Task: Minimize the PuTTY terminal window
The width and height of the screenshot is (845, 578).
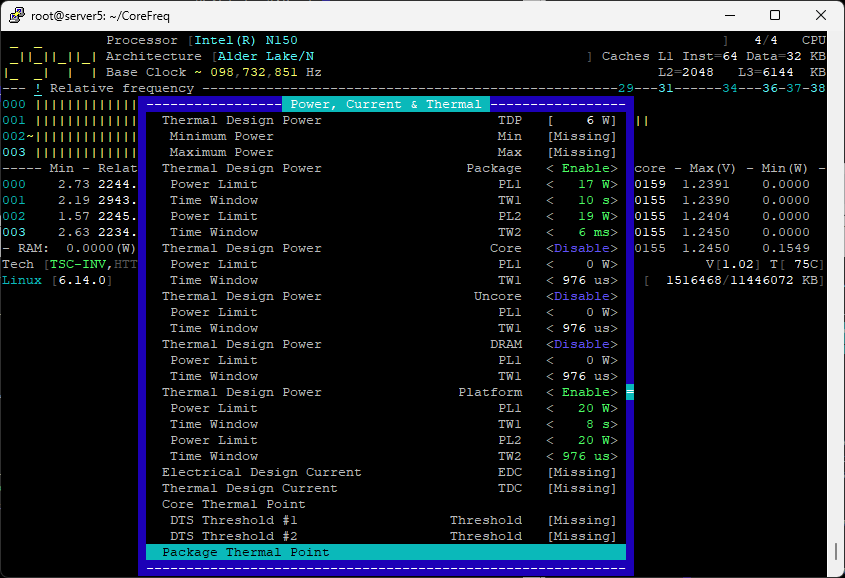Action: [727, 15]
